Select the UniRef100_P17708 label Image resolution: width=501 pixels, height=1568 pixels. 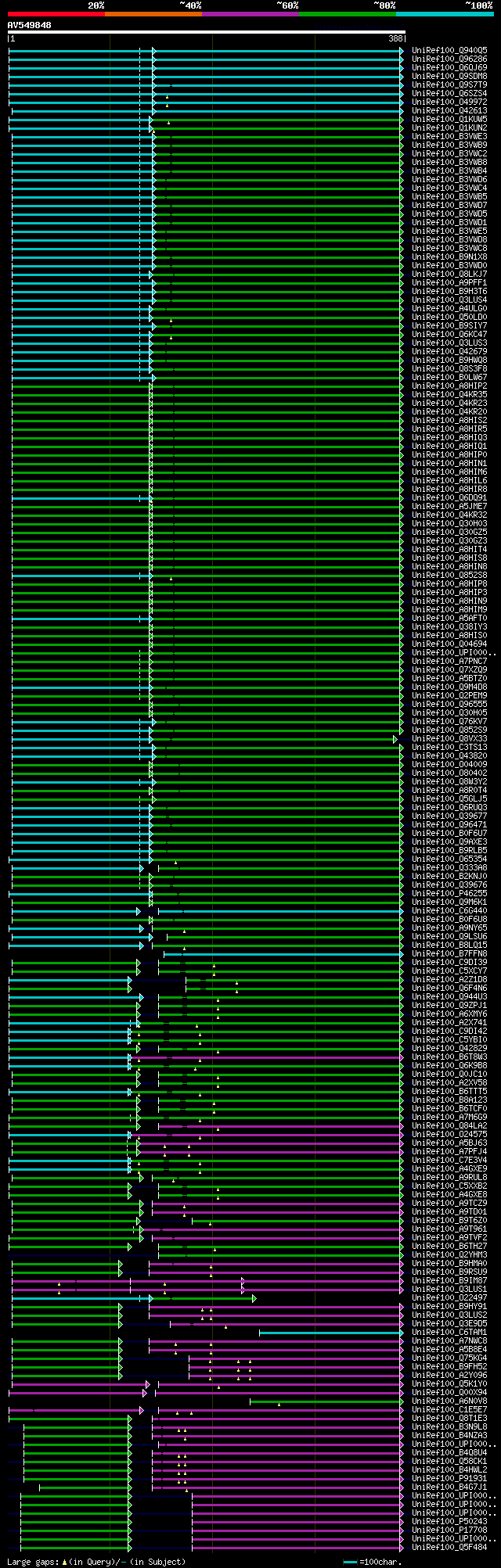(x=449, y=1530)
